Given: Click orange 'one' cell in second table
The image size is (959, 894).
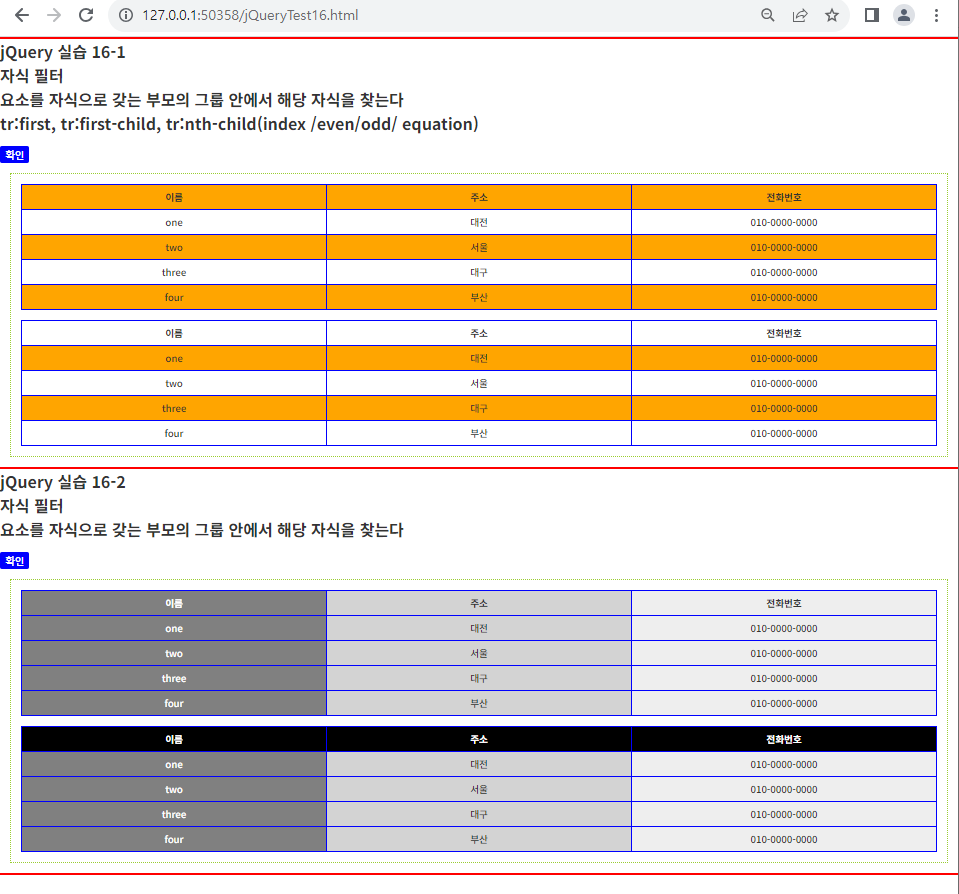Looking at the screenshot, I should (174, 358).
